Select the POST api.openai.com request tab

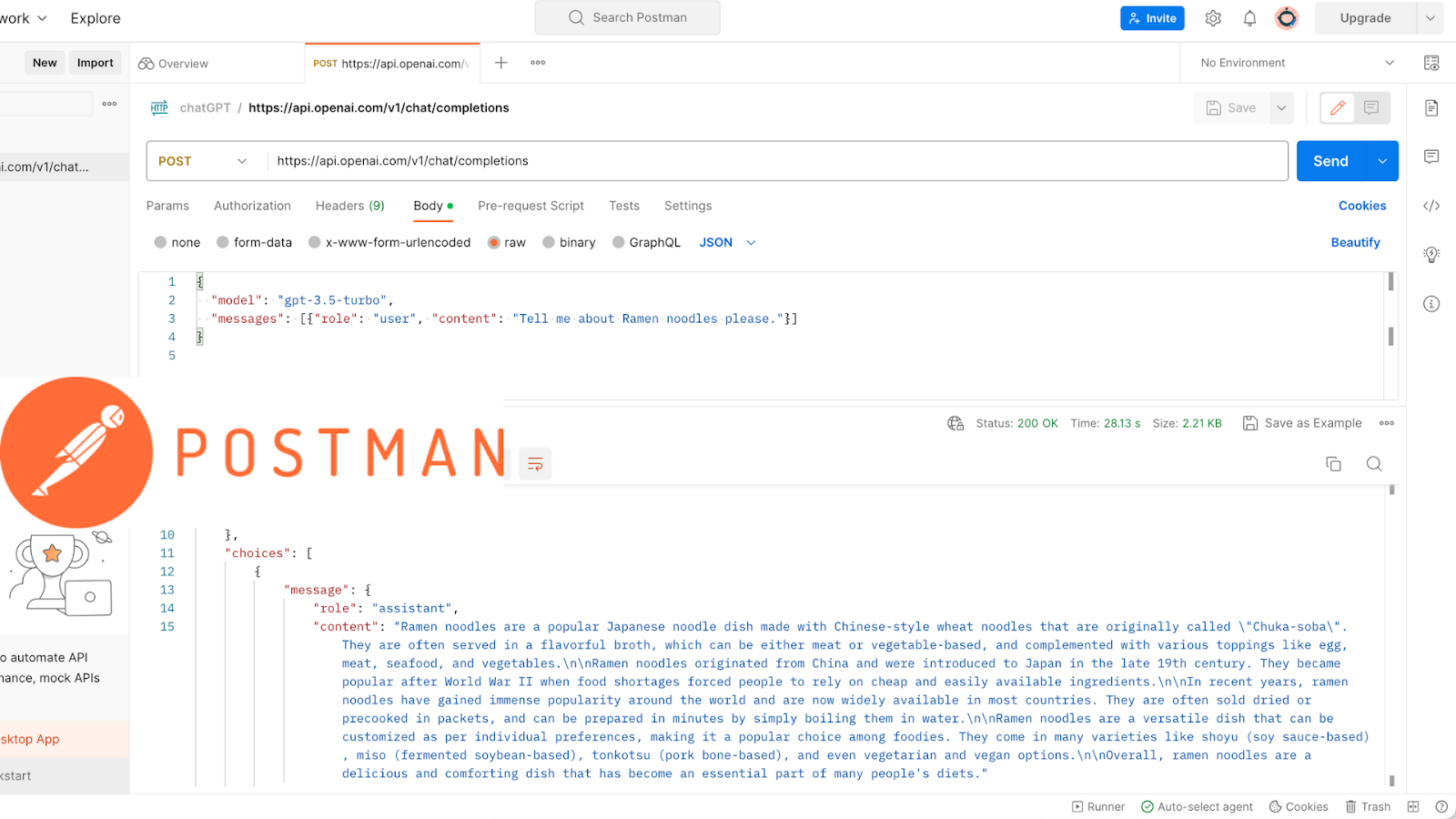[392, 64]
